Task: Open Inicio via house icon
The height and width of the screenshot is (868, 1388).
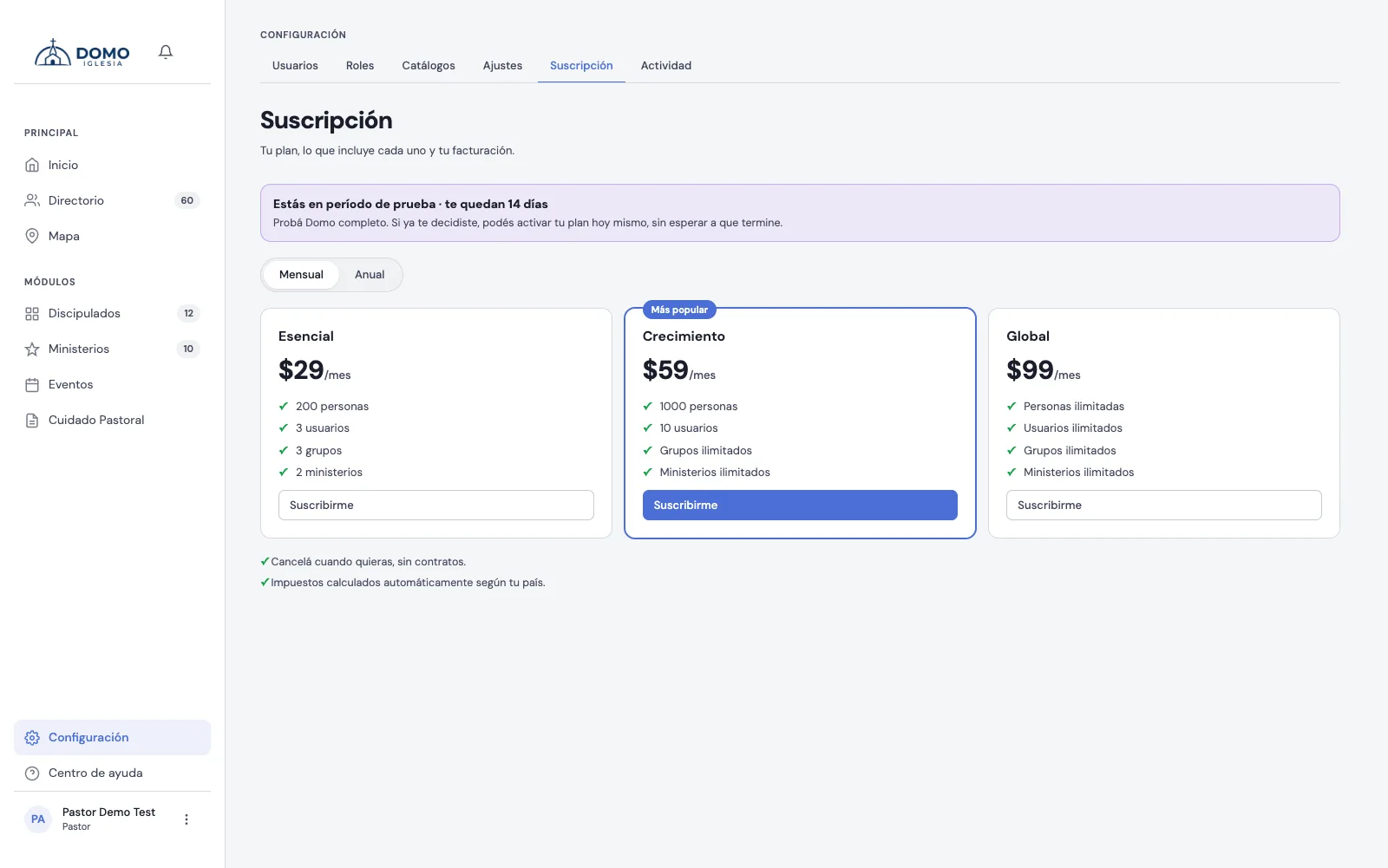Action: 32,165
